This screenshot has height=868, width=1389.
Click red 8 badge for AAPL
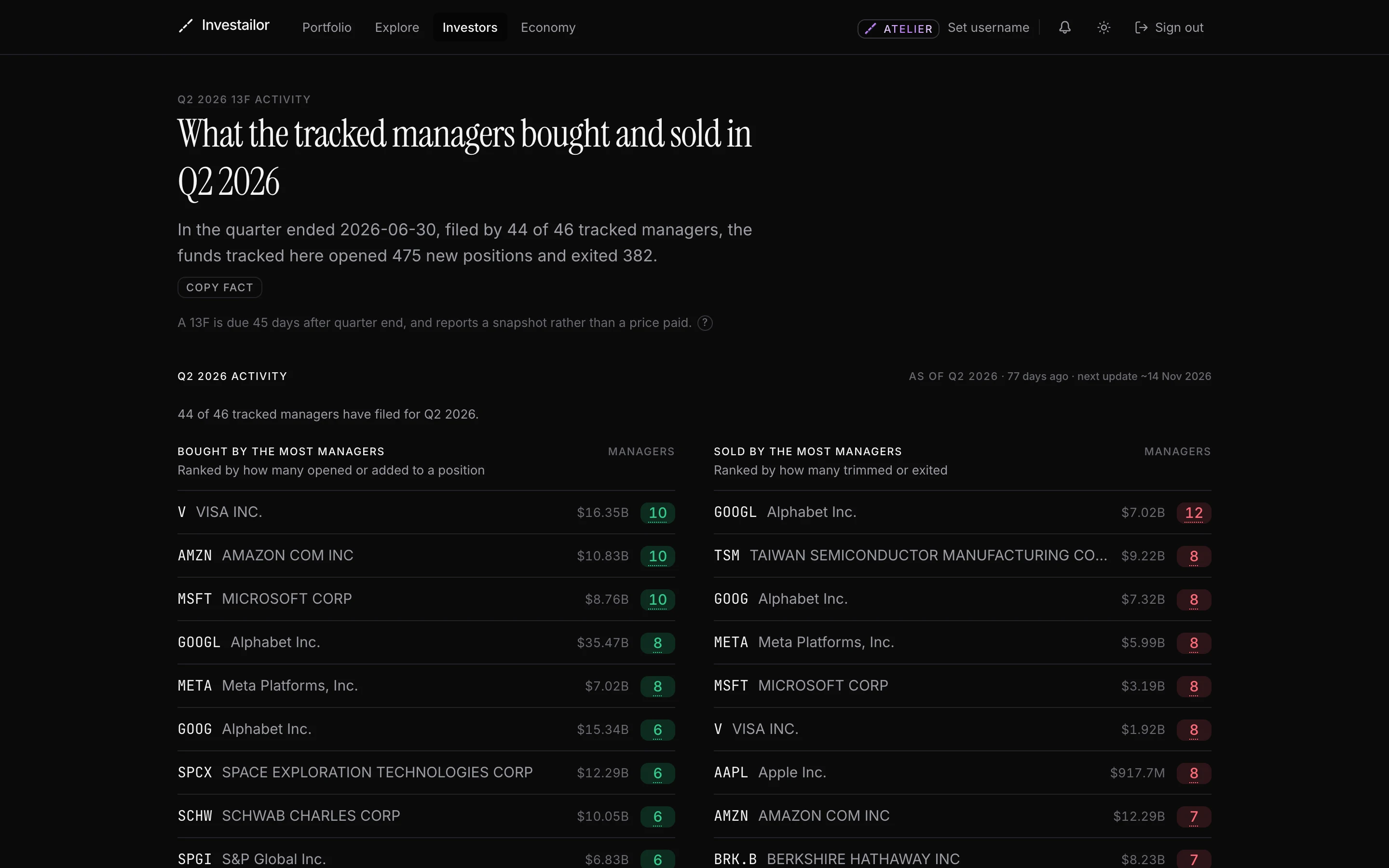(1194, 773)
